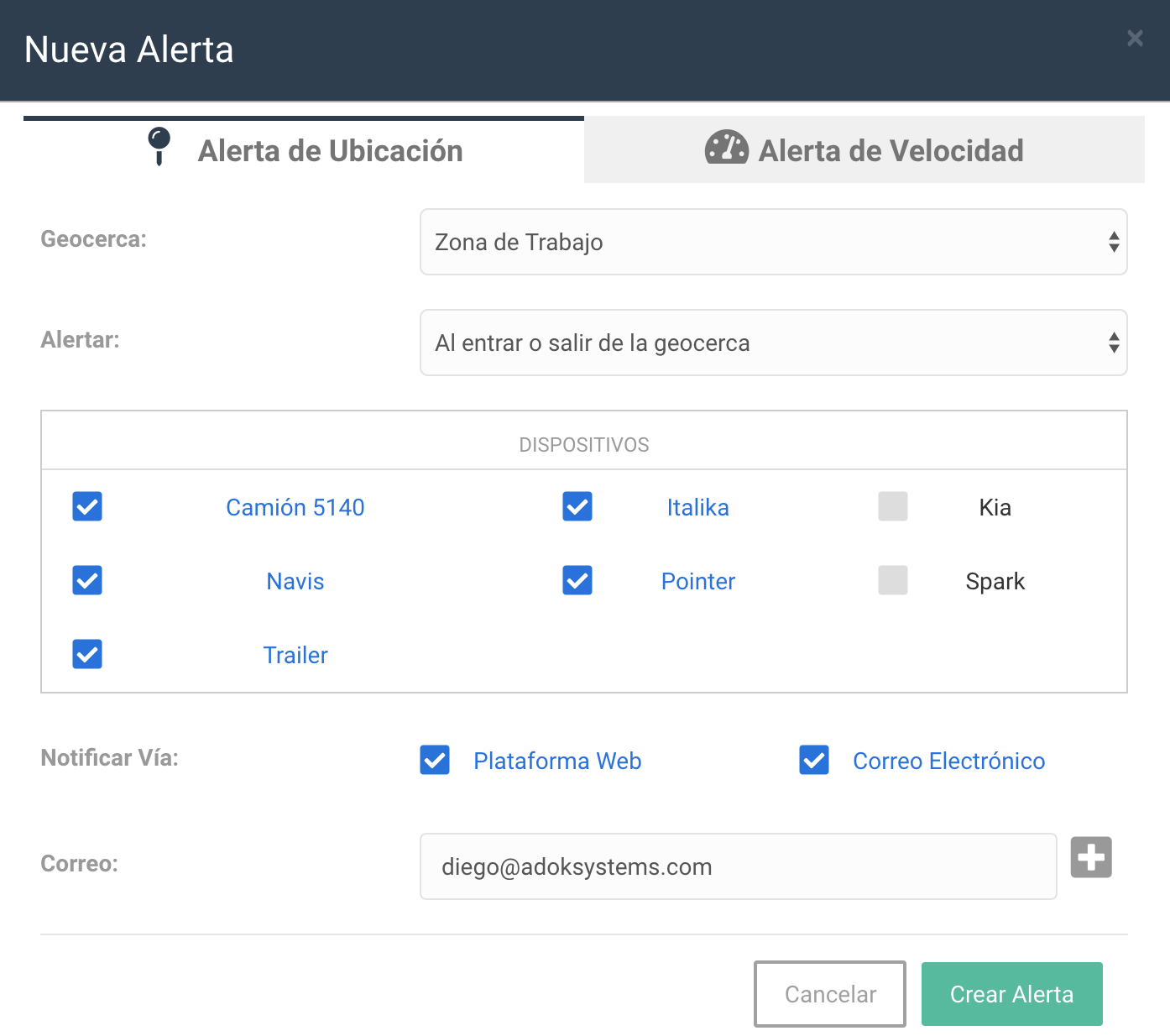The width and height of the screenshot is (1170, 1036).
Task: Click the Camión 5140 label
Action: click(295, 507)
